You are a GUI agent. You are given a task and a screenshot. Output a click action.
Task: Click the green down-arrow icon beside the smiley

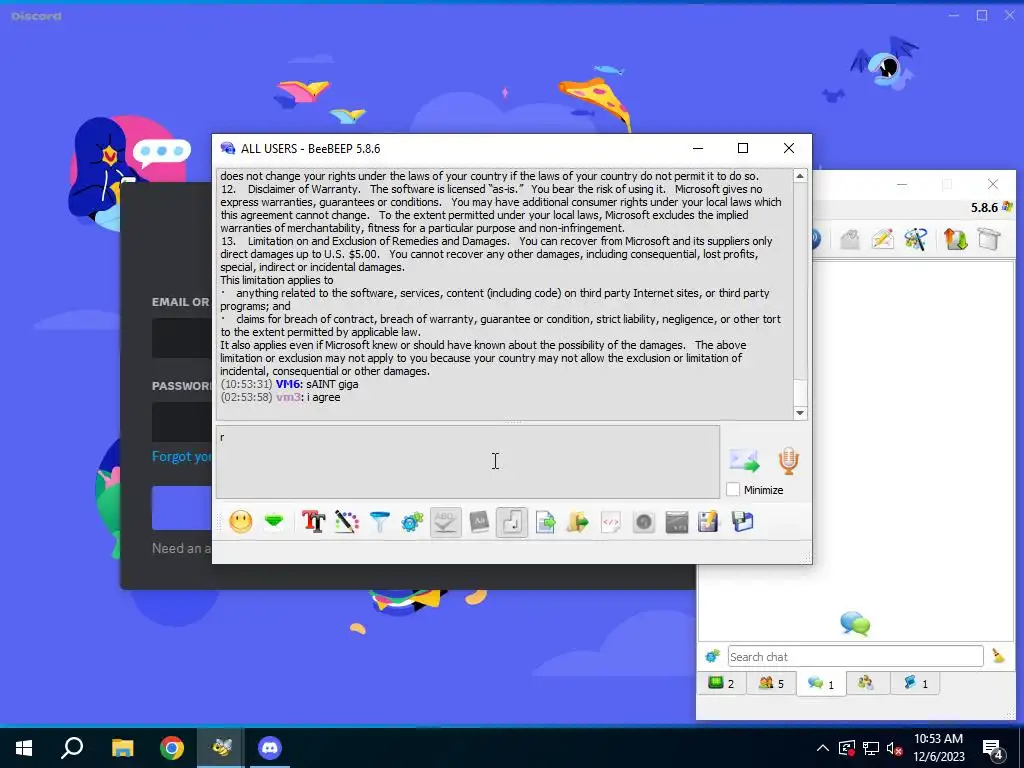274,522
